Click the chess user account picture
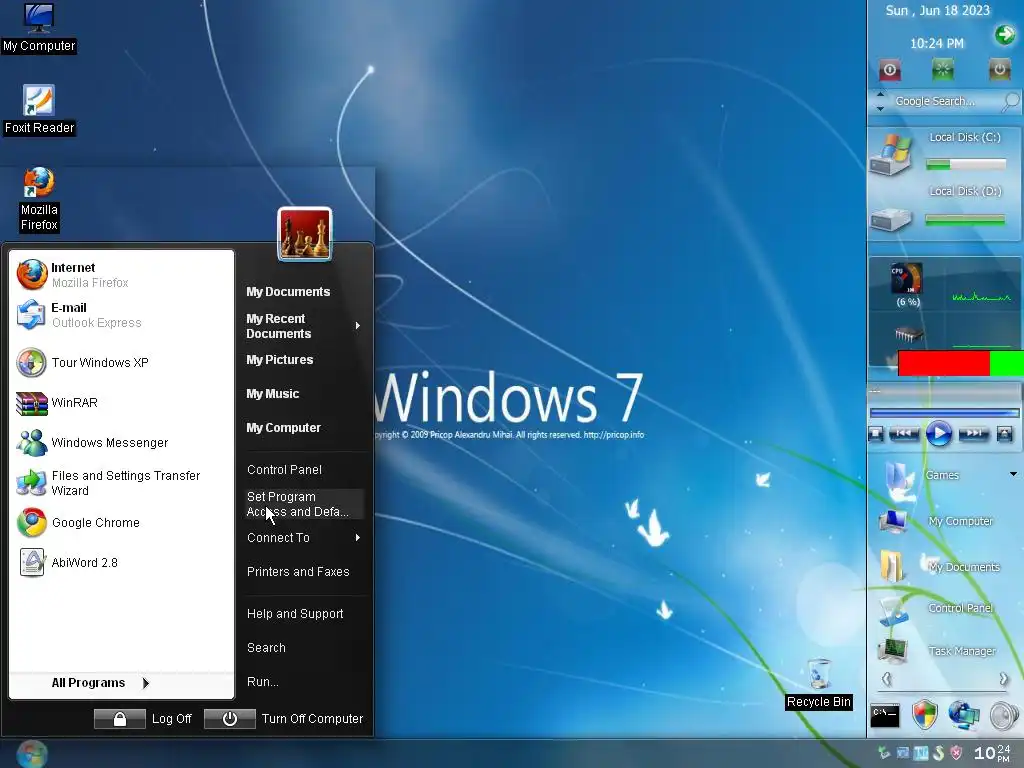 point(304,234)
